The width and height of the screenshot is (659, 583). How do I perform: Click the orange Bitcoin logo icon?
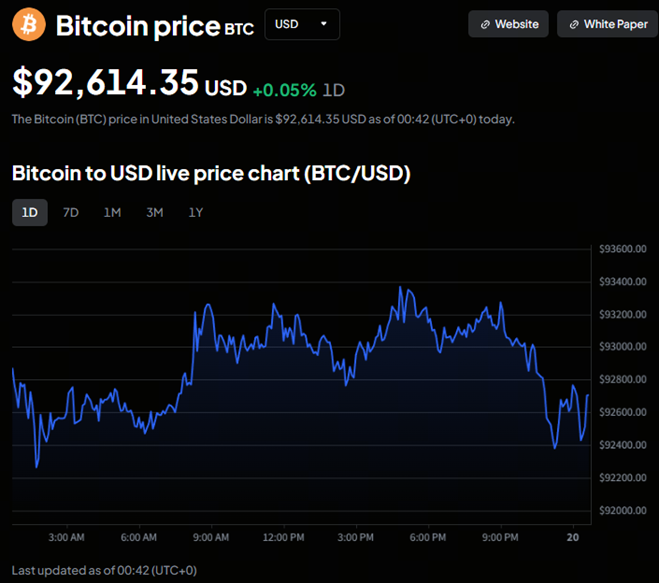click(x=29, y=25)
